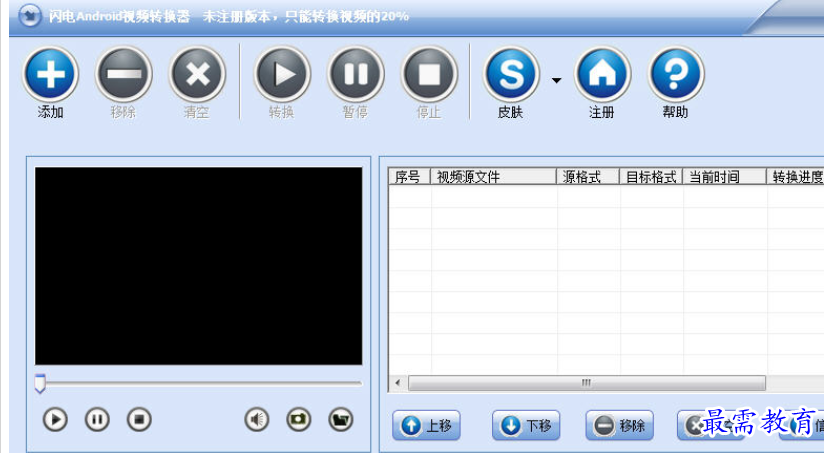Click the Clear (清空) X toolbar icon
Image resolution: width=824 pixels, height=453 pixels.
tap(197, 74)
